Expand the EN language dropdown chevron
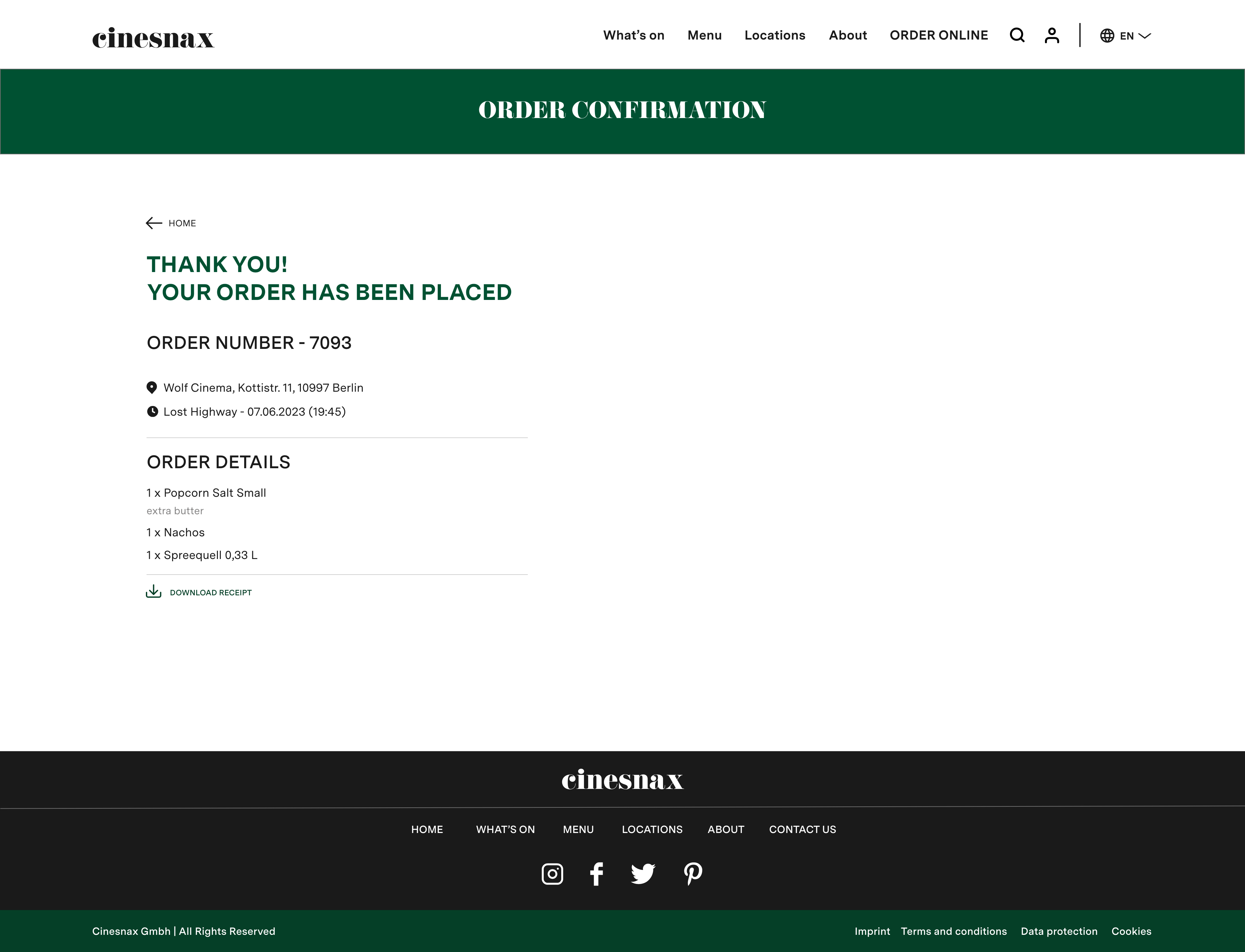 point(1144,36)
